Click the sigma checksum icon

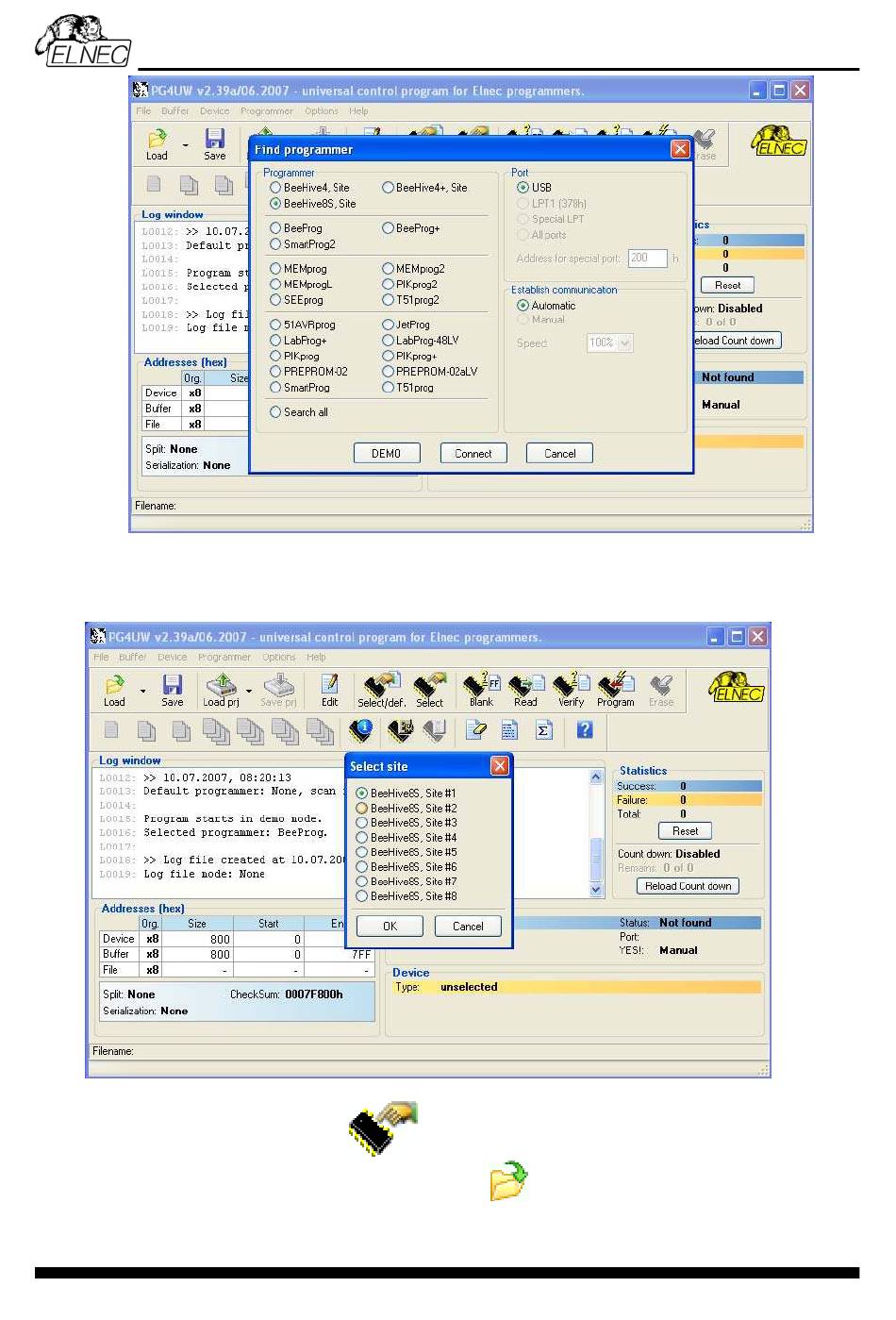tap(543, 729)
